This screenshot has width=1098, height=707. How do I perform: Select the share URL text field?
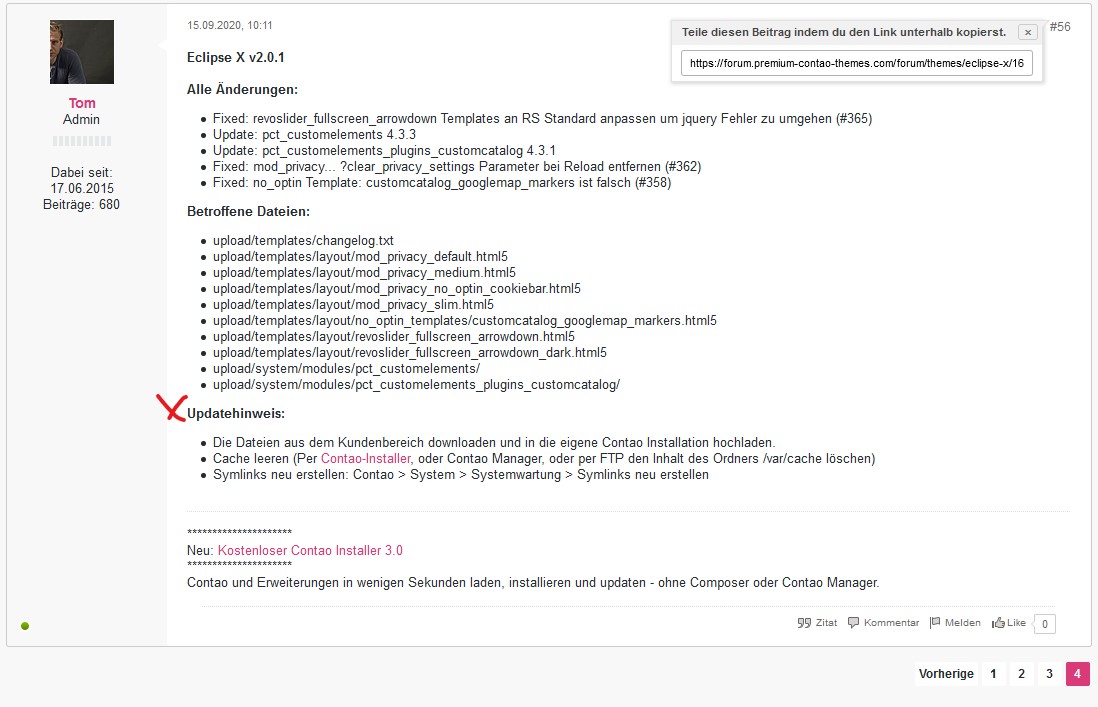856,63
